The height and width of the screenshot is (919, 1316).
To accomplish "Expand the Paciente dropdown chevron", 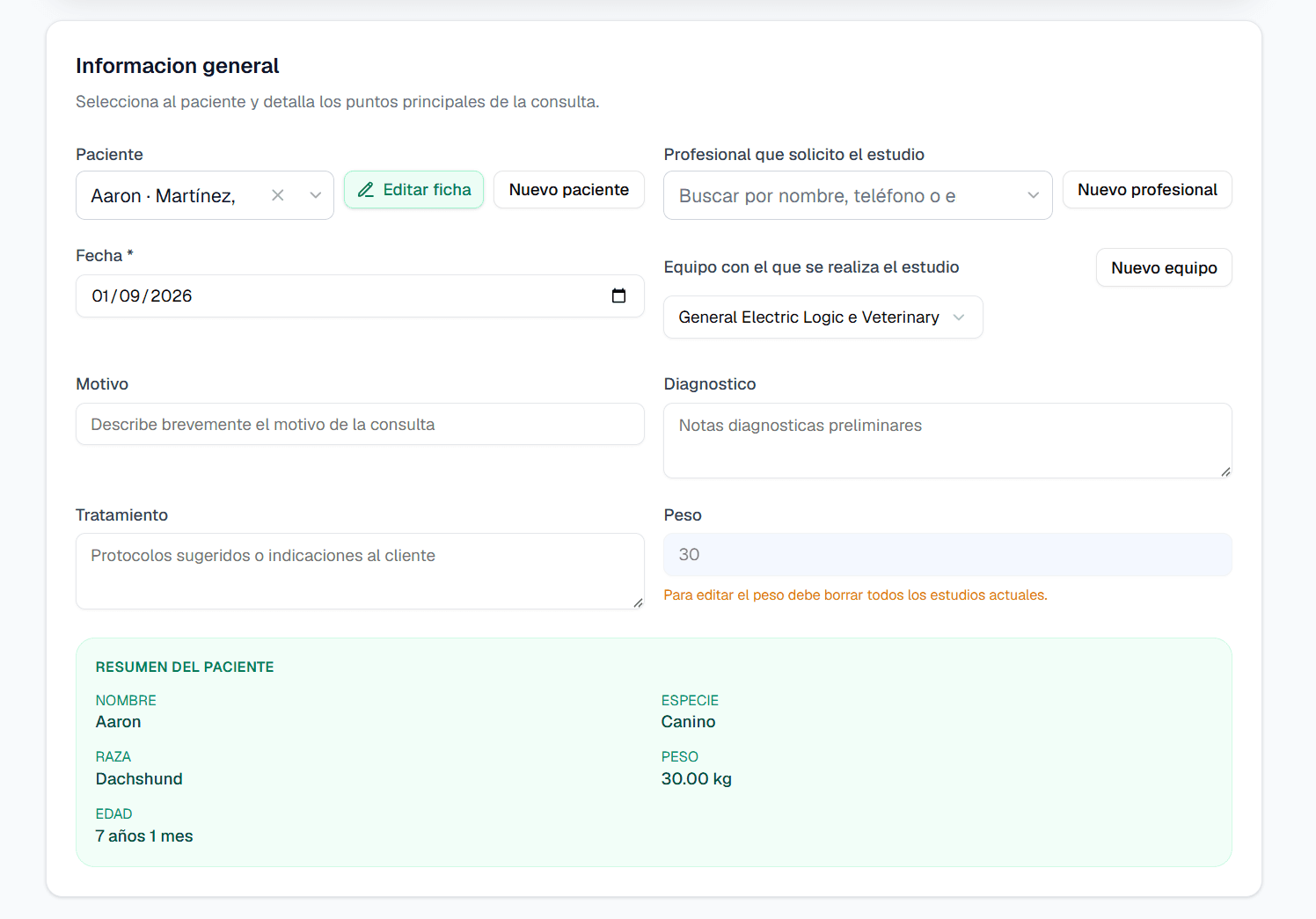I will 316,195.
